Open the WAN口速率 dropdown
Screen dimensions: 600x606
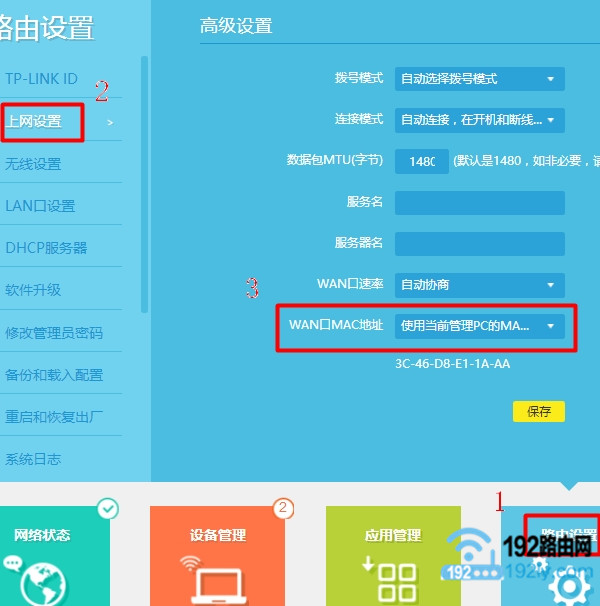[479, 285]
